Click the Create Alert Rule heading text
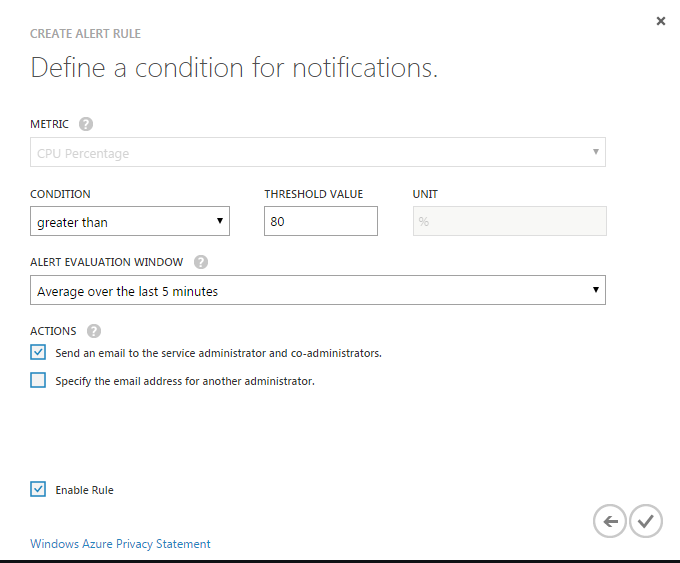This screenshot has height=563, width=680. (x=85, y=34)
